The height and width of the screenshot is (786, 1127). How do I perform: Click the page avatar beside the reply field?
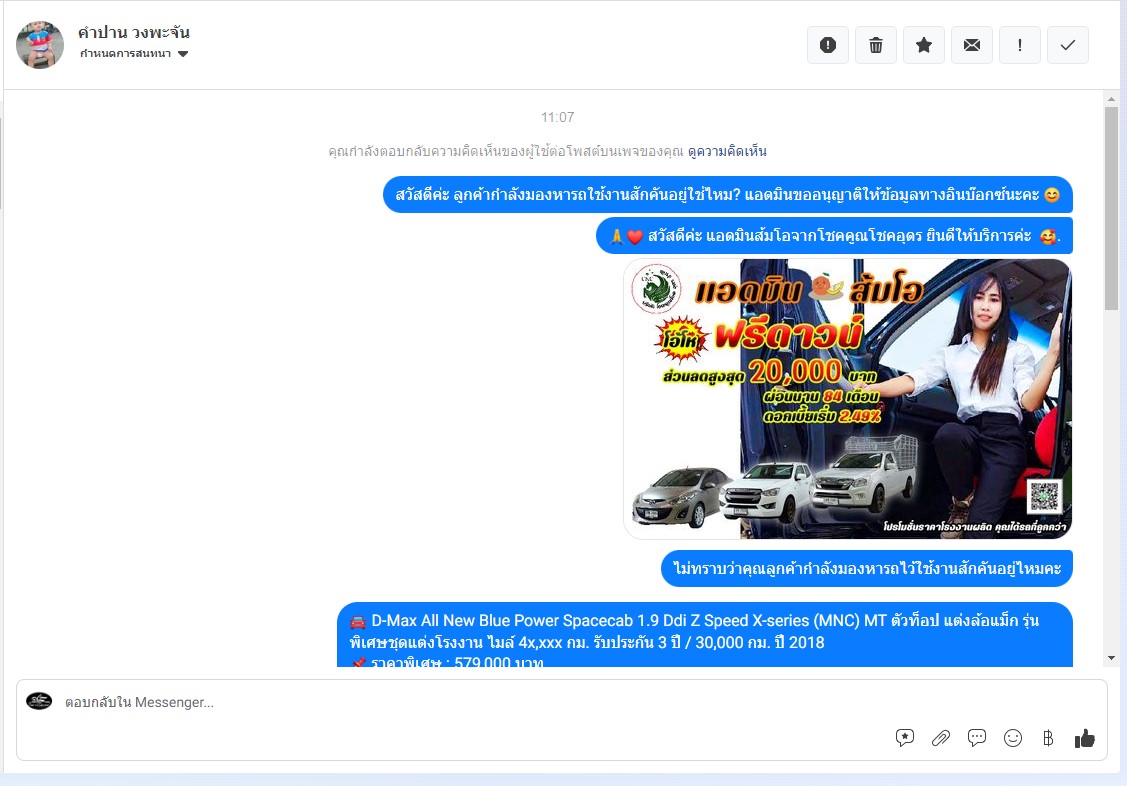click(x=39, y=701)
